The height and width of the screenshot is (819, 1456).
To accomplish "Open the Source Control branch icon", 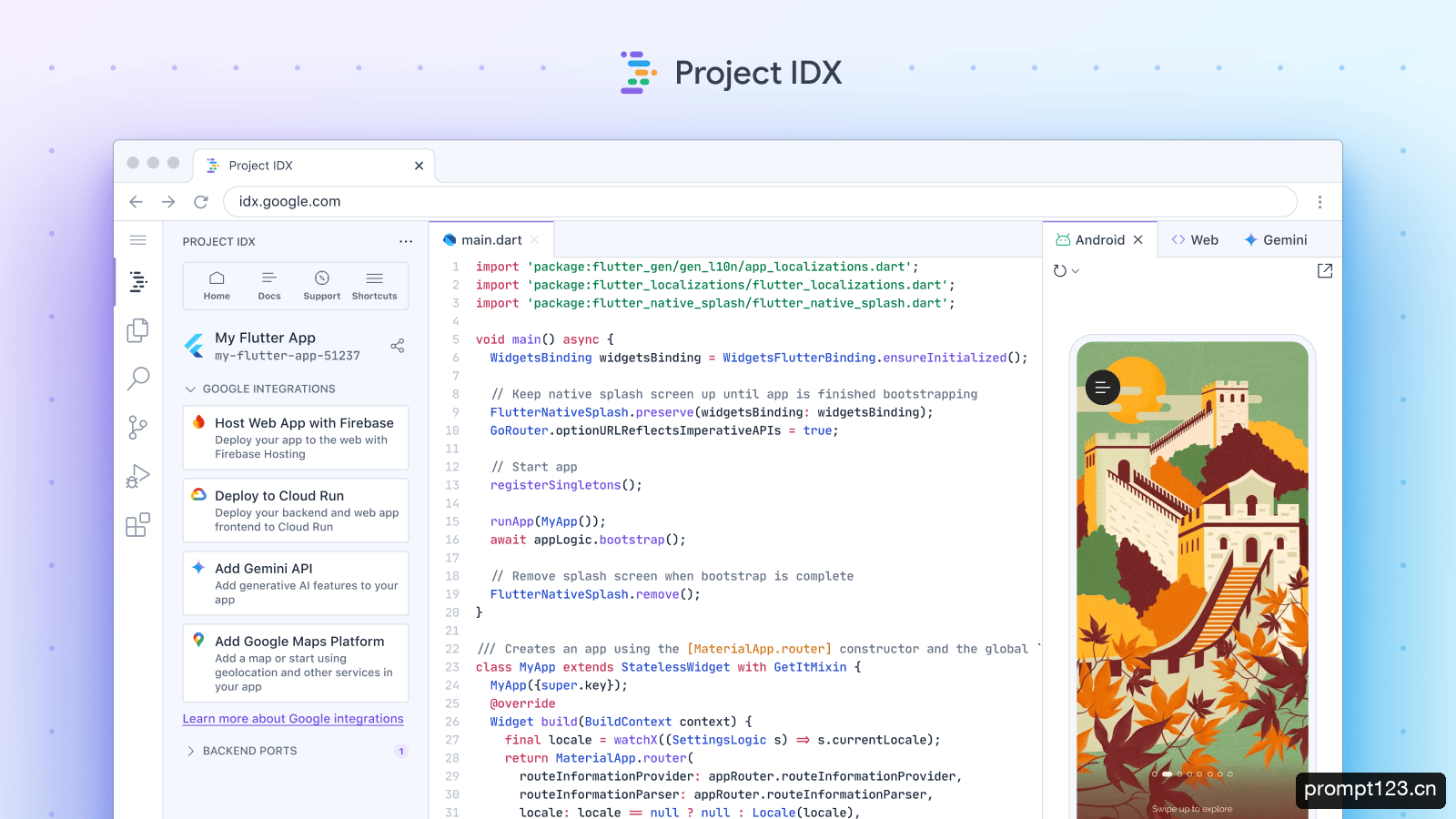I will [x=138, y=428].
